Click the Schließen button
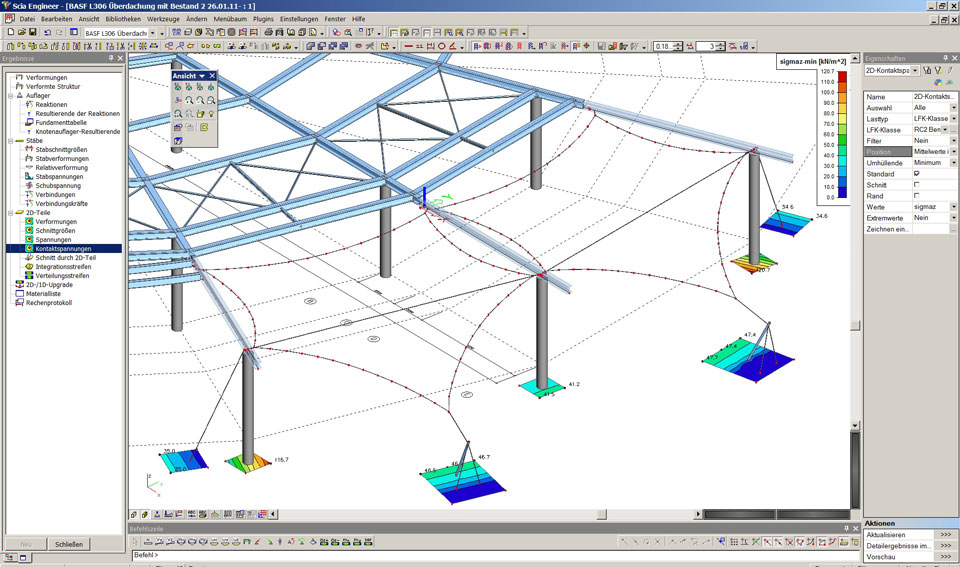960x567 pixels. [x=69, y=544]
